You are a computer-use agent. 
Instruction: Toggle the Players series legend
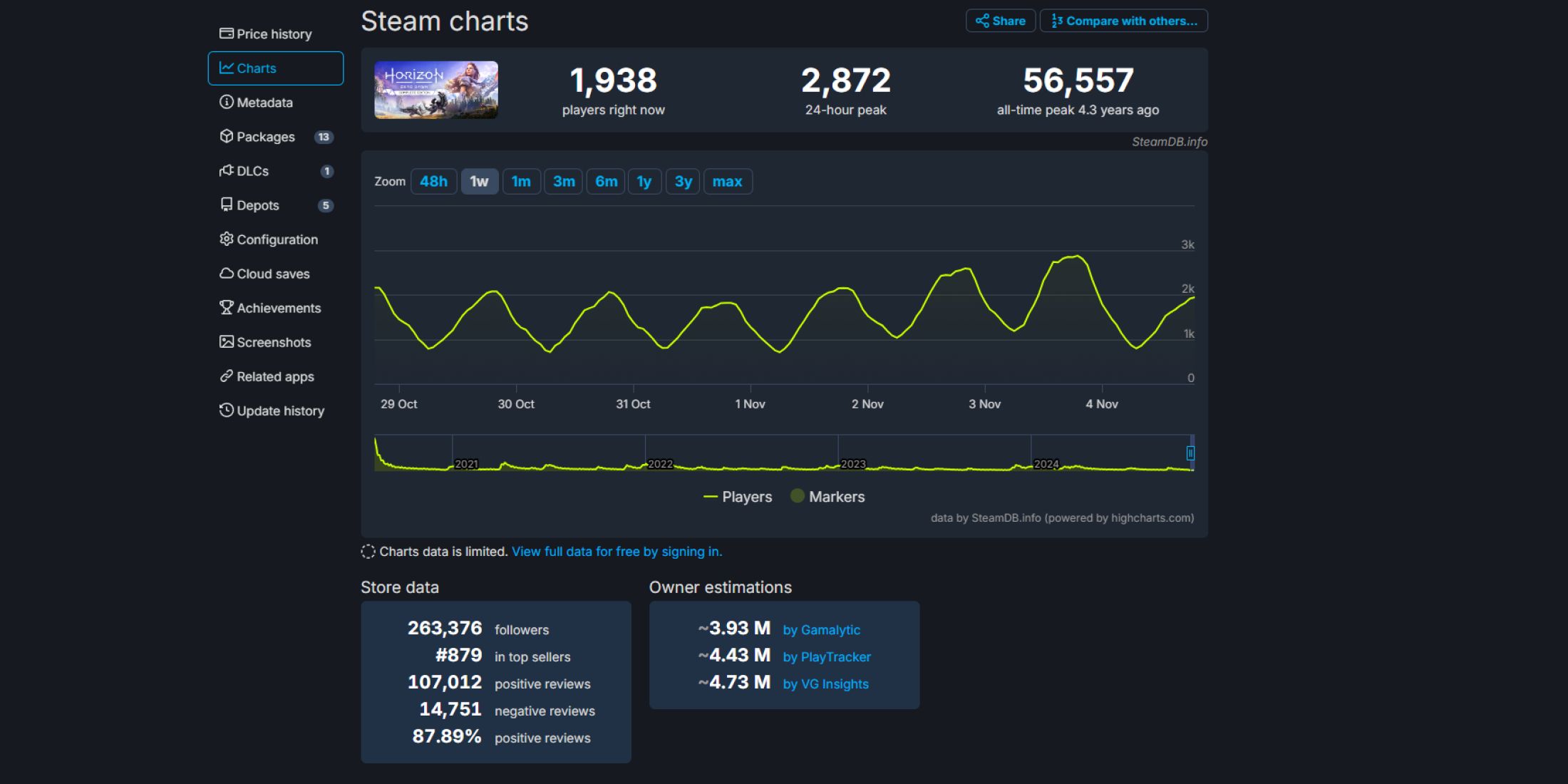[738, 497]
